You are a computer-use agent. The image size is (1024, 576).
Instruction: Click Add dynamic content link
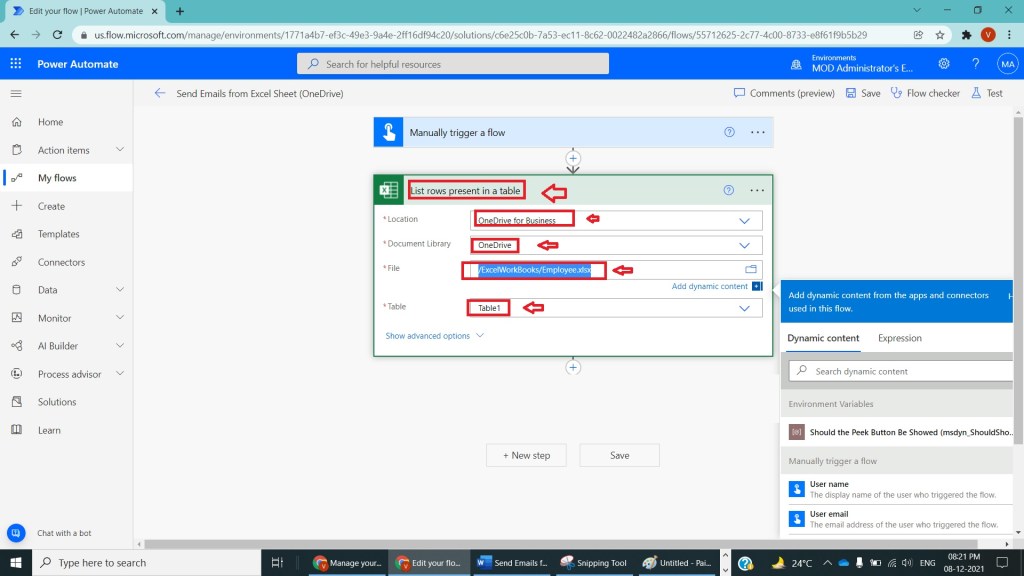pos(709,287)
